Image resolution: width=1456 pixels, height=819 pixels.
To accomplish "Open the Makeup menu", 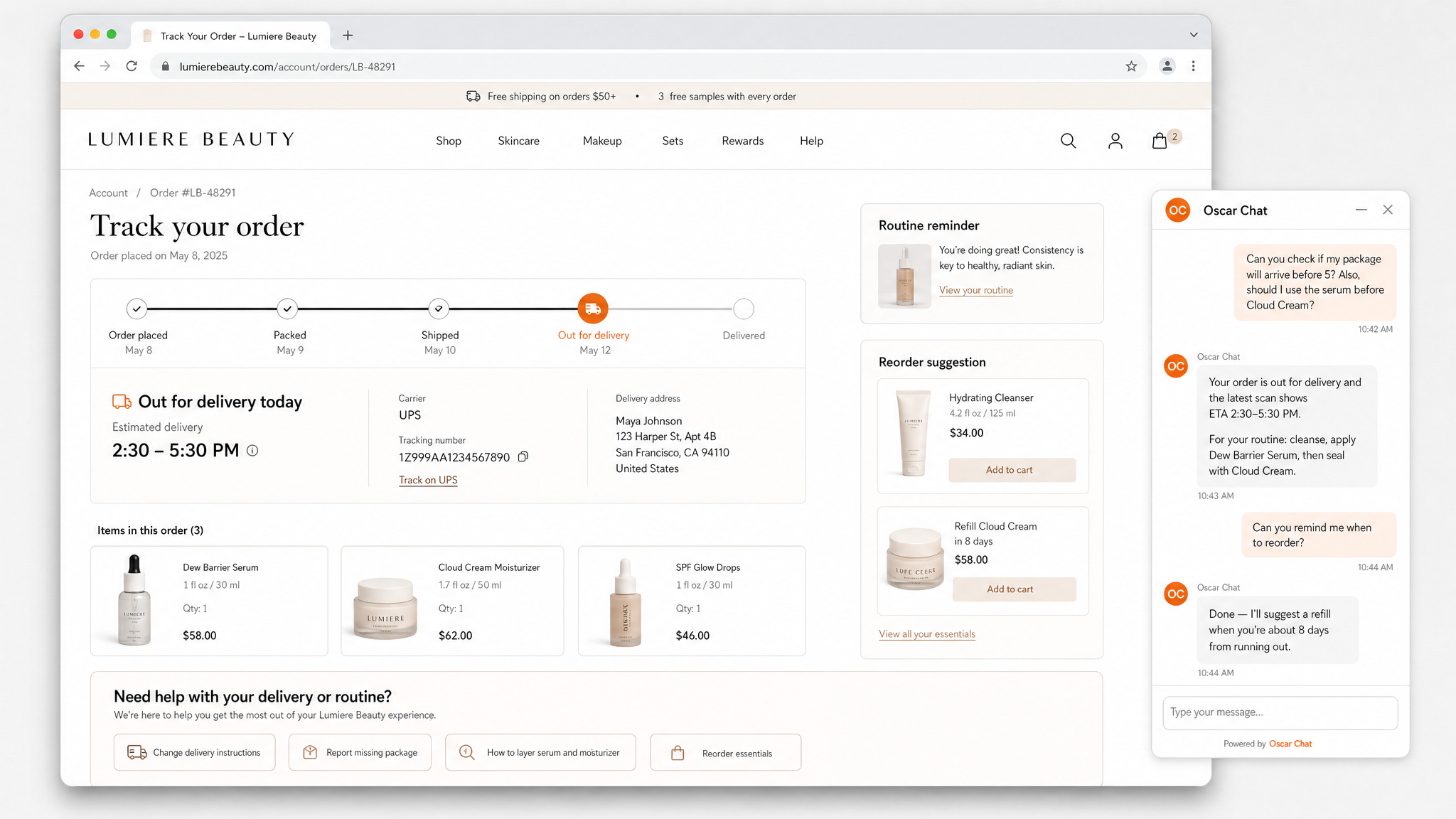I will pyautogui.click(x=602, y=141).
